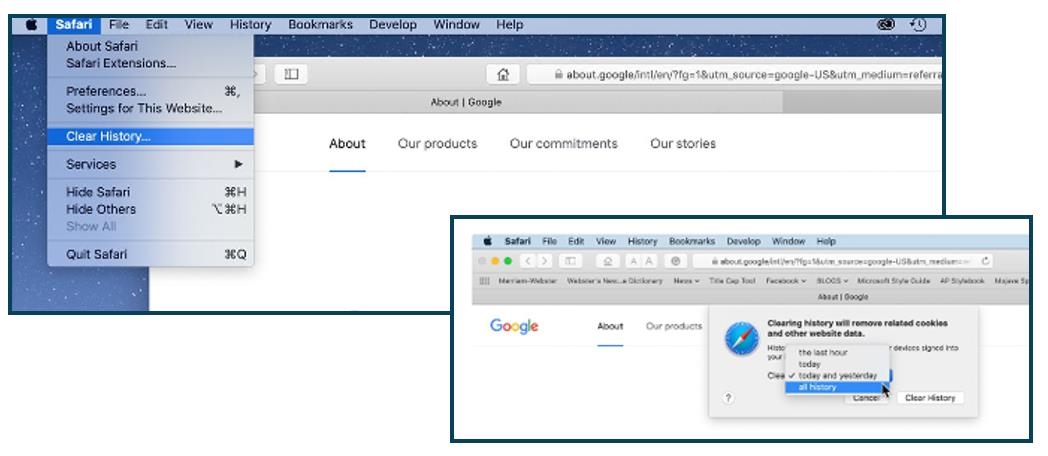Click the smaller A text-size button
Image resolution: width=1048 pixels, height=456 pixels.
[x=633, y=261]
